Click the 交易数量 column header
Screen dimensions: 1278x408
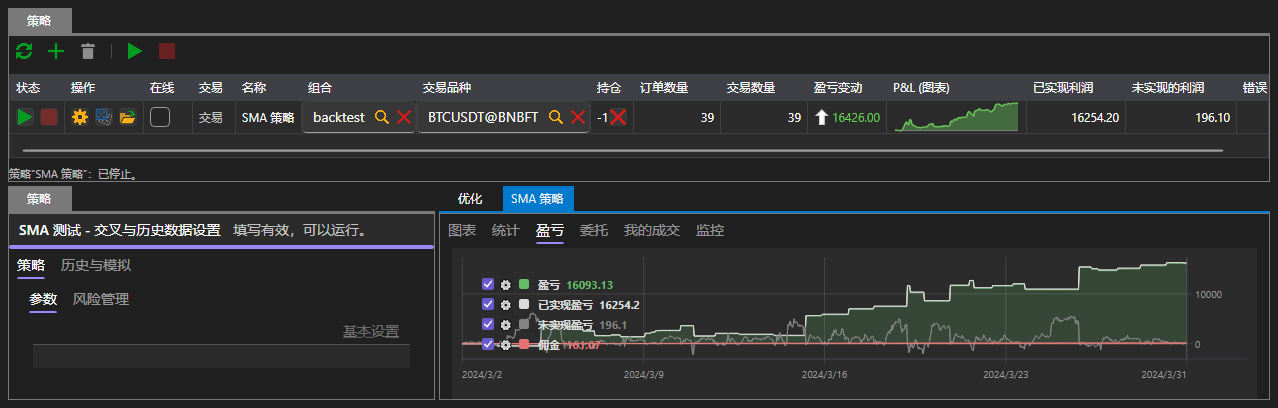[x=750, y=87]
